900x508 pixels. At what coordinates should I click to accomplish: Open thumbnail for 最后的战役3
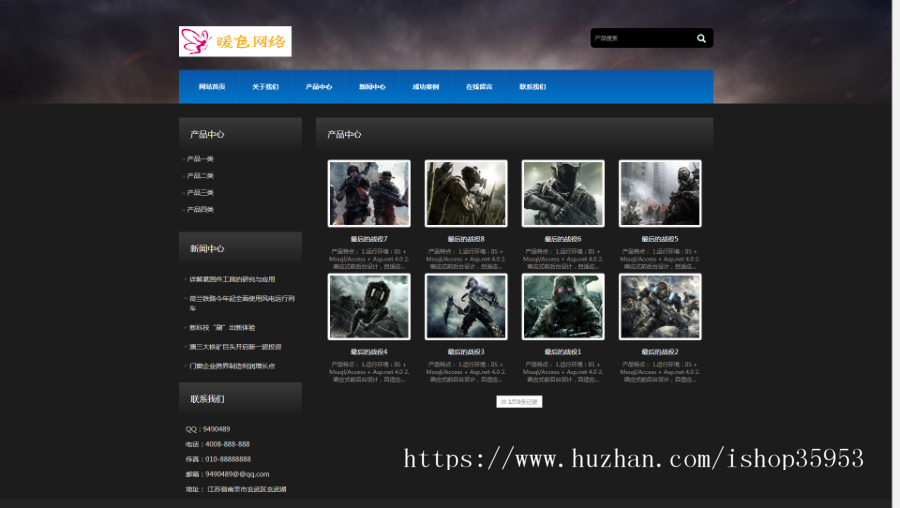pos(466,307)
